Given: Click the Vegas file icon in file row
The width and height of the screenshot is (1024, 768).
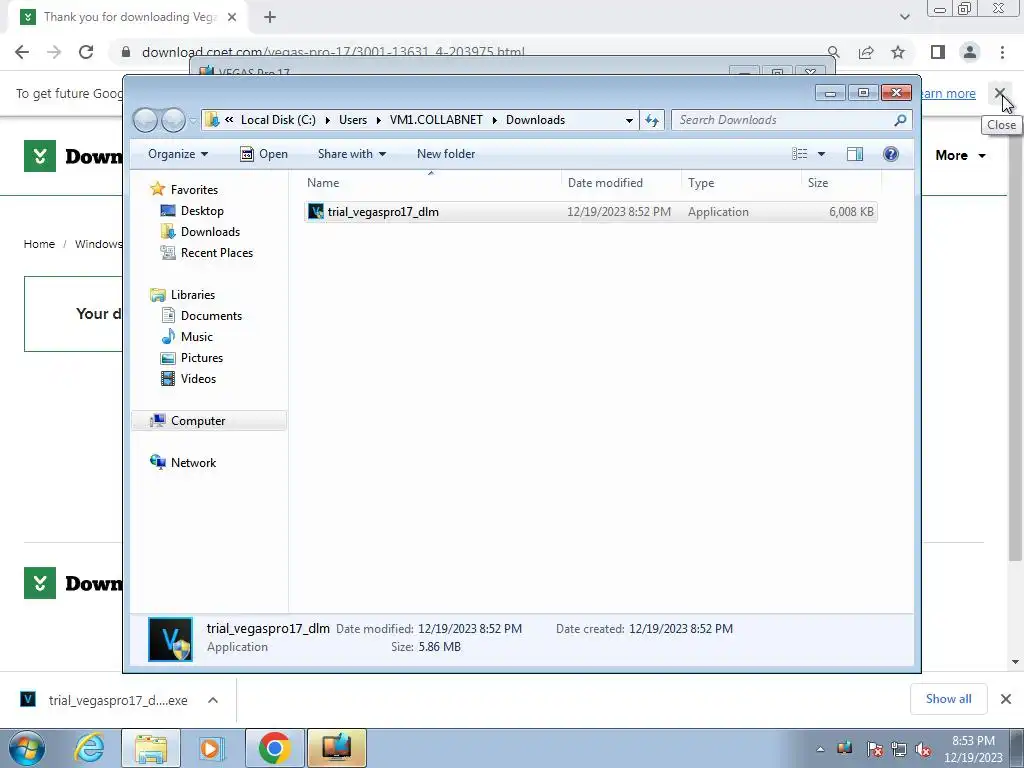Looking at the screenshot, I should 315,212.
